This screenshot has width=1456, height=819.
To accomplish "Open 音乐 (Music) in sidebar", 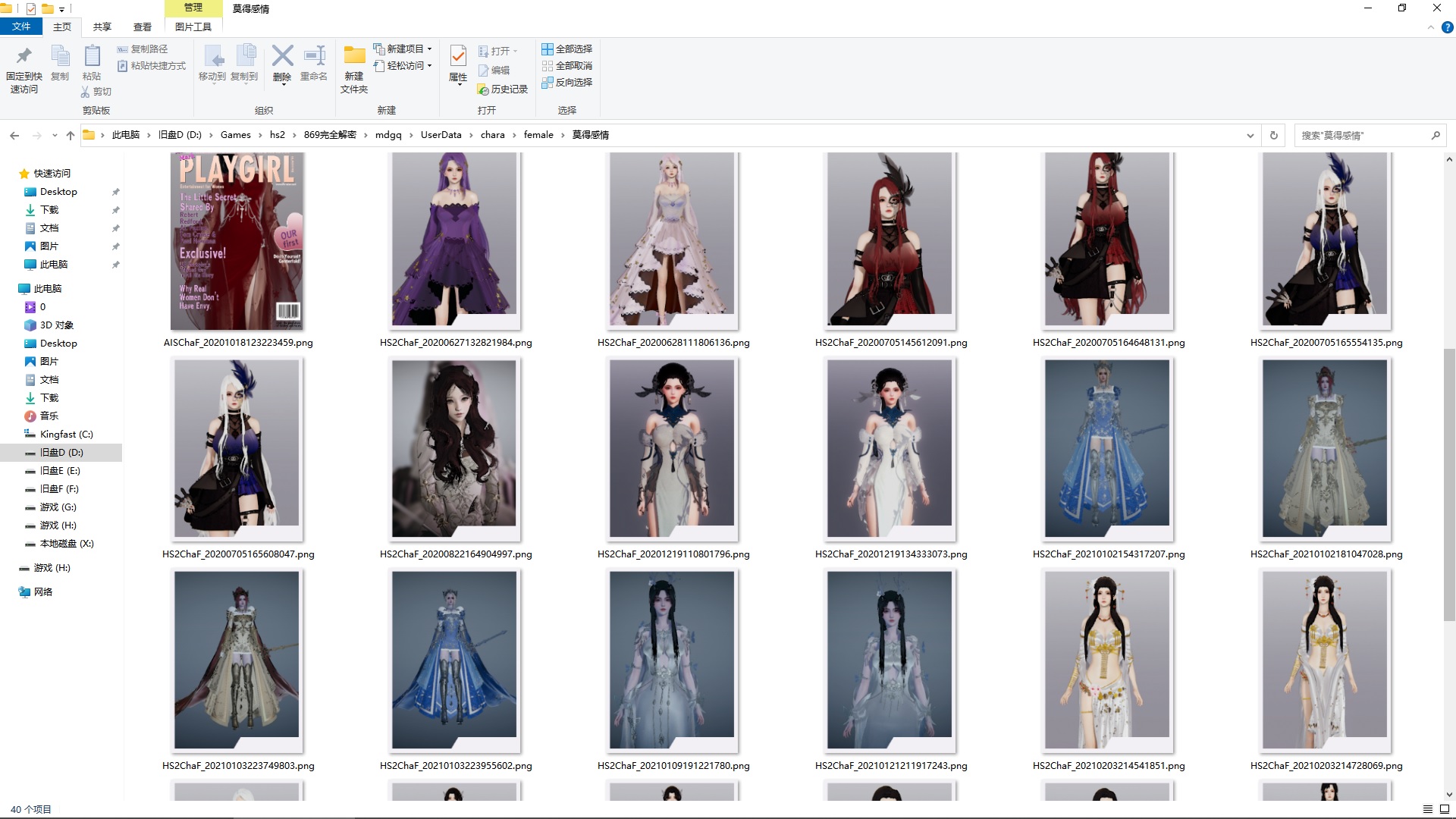I will tap(49, 416).
